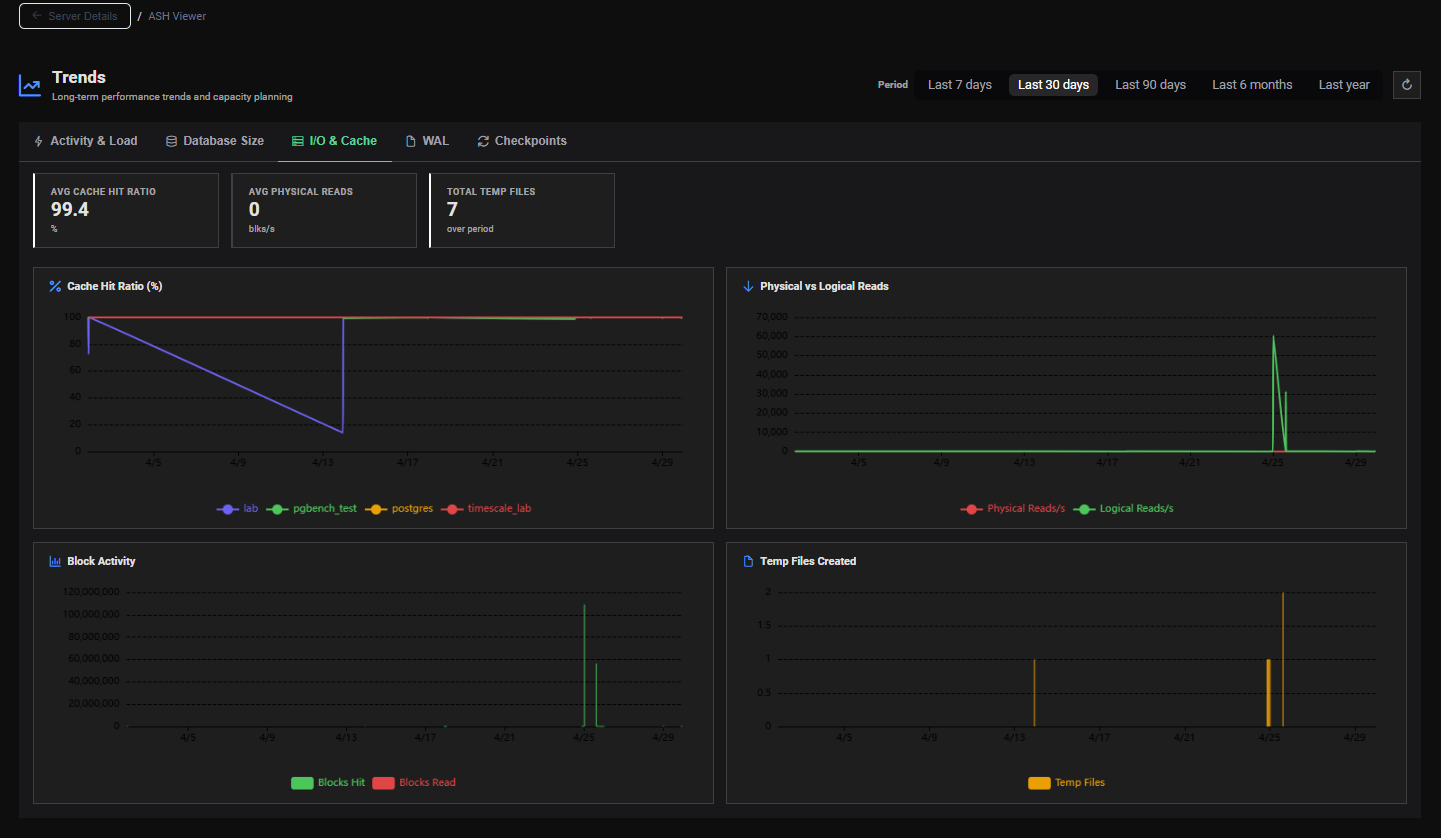1441x838 pixels.
Task: Click the tall Blocks Hit spike at 4/25
Action: pyautogui.click(x=584, y=665)
